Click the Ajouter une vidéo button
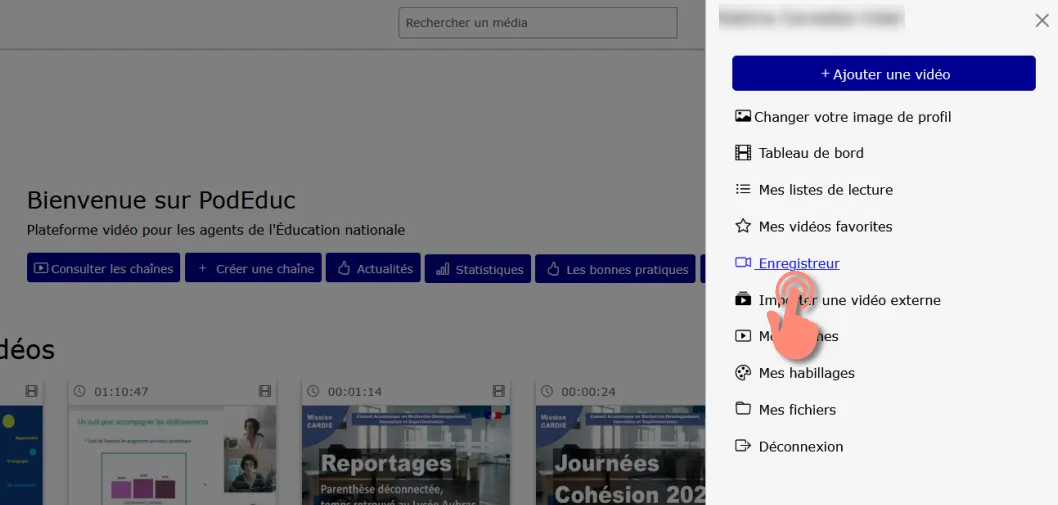Viewport: 1058px width, 505px height. (883, 74)
